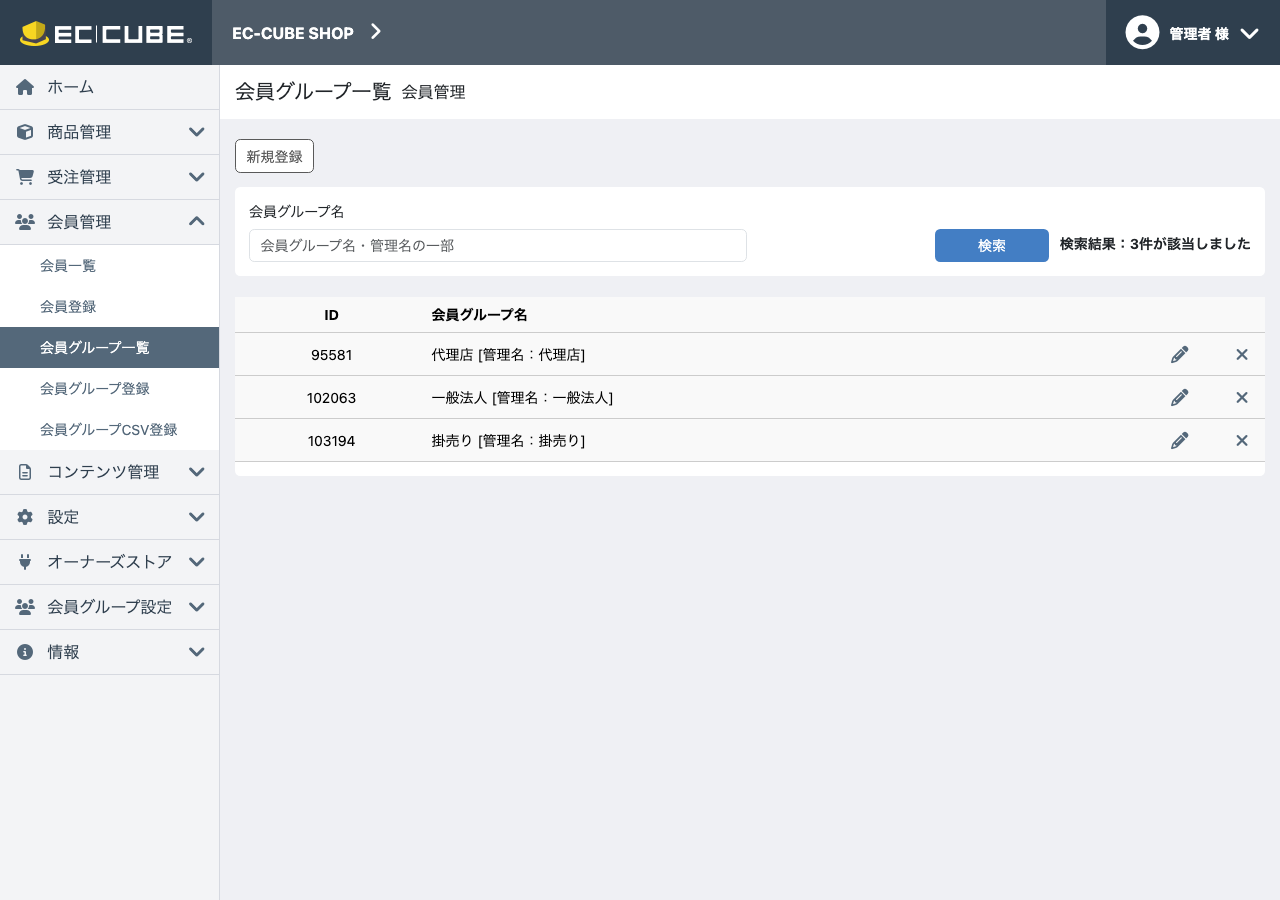Expand the 設定 chevron

(x=197, y=517)
